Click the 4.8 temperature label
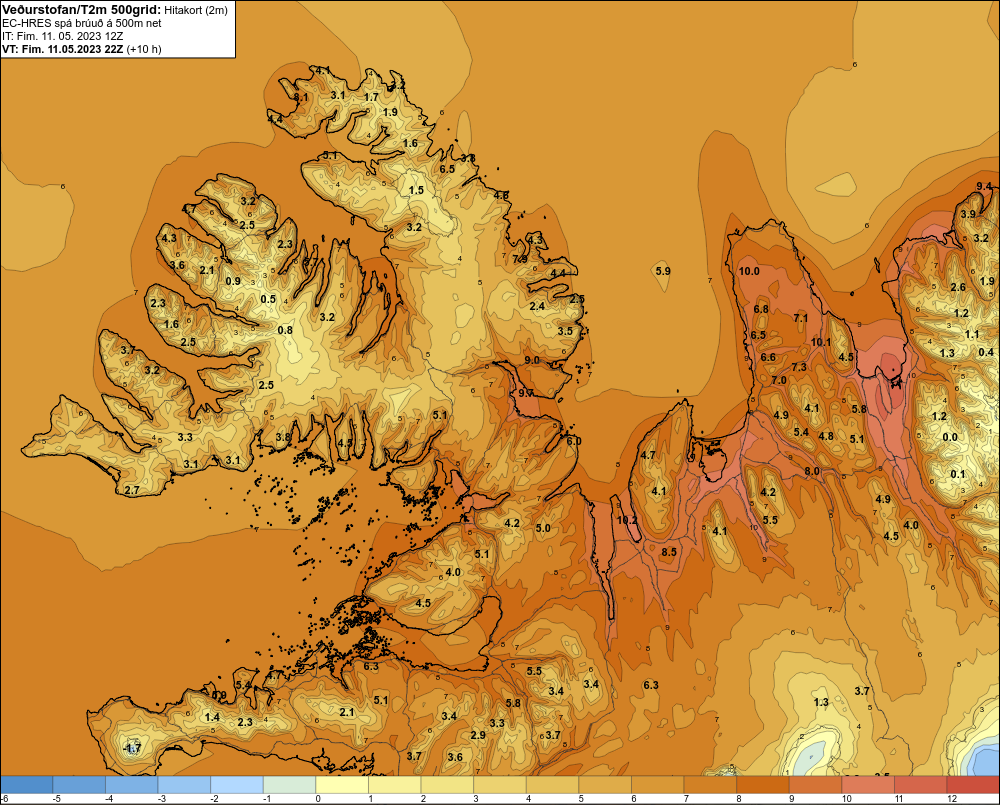 [x=826, y=436]
